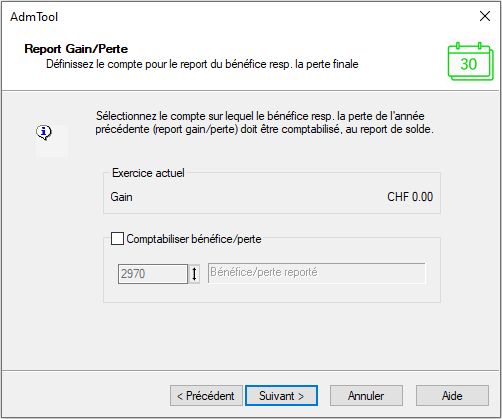Click the Exercice actuel group label
The width and height of the screenshot is (502, 419).
[148, 173]
